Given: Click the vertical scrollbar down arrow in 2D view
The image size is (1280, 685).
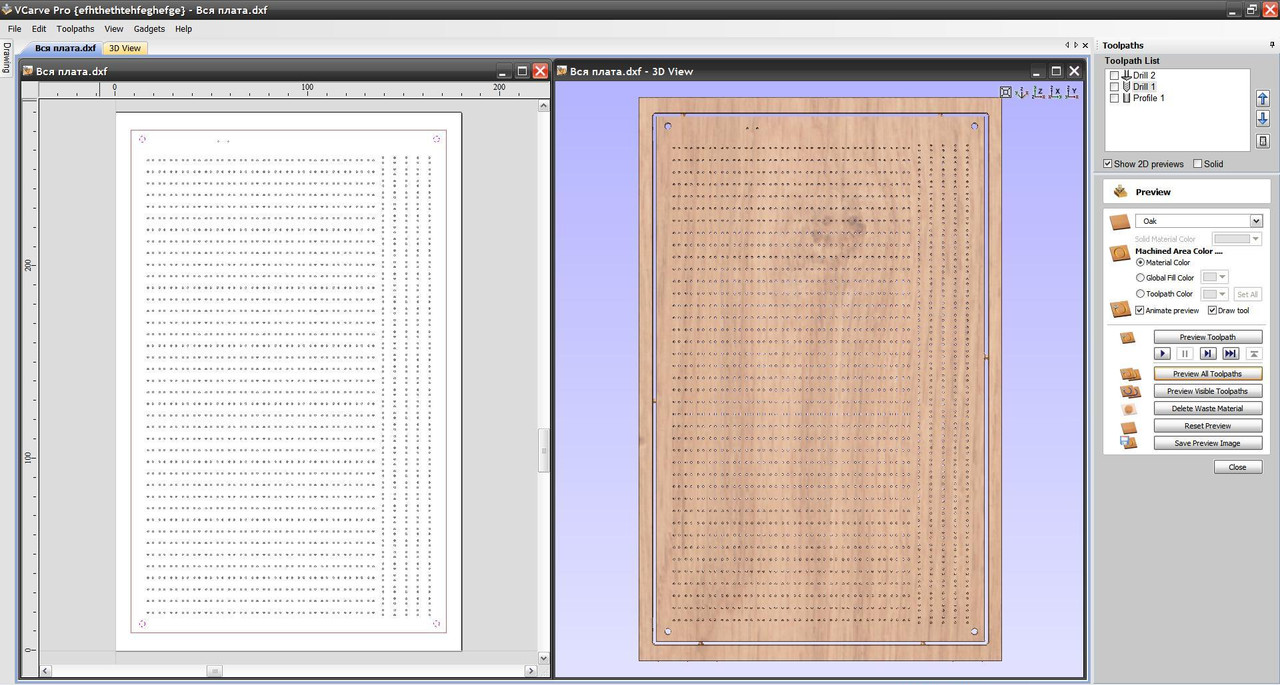Looking at the screenshot, I should click(x=544, y=658).
